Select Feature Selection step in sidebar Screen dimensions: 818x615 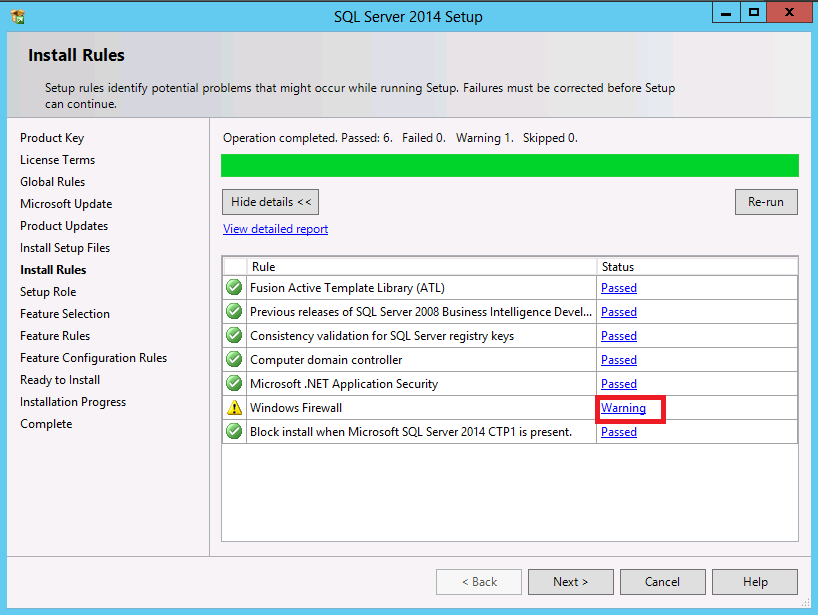65,313
